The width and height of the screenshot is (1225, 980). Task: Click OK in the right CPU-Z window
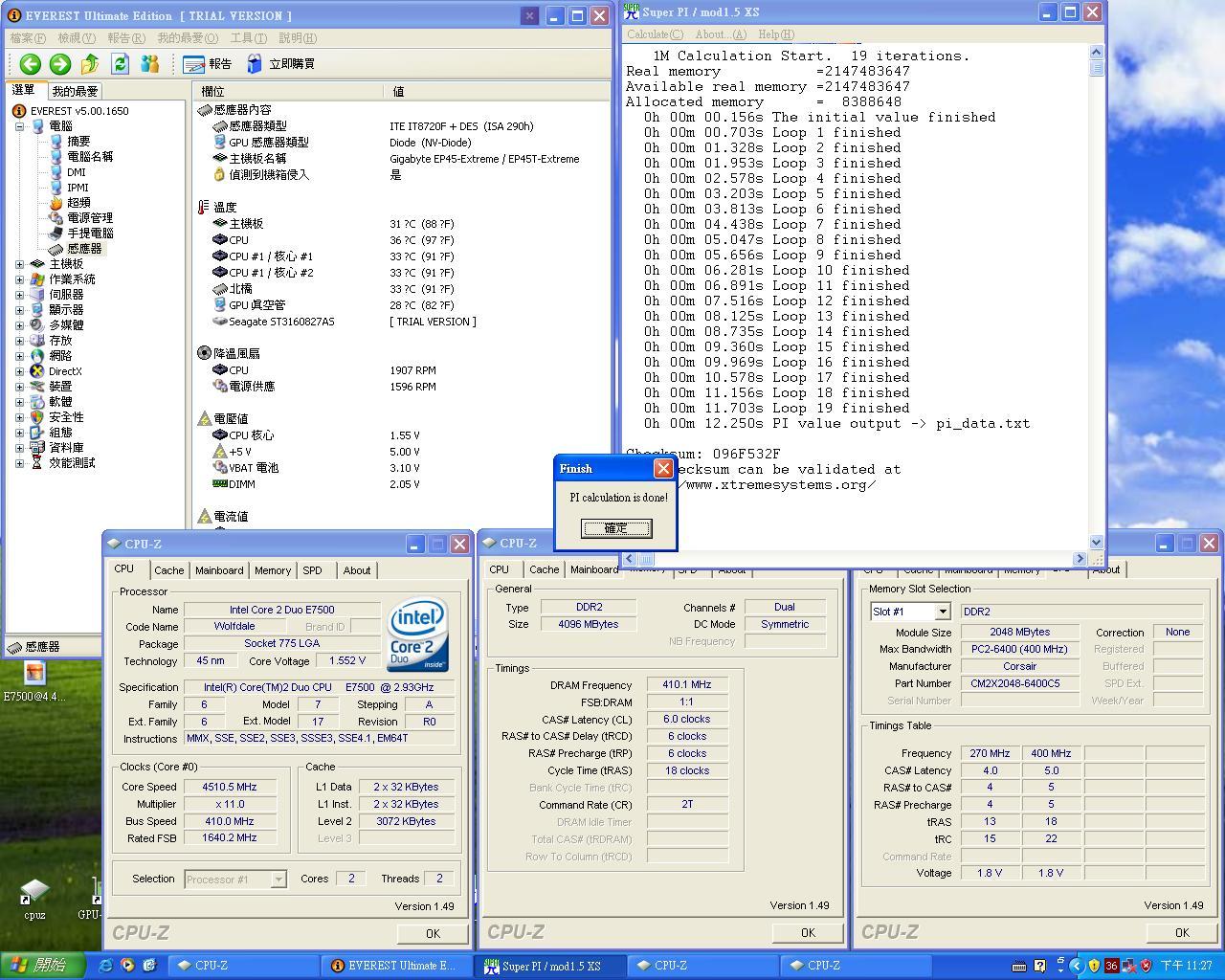[1182, 932]
